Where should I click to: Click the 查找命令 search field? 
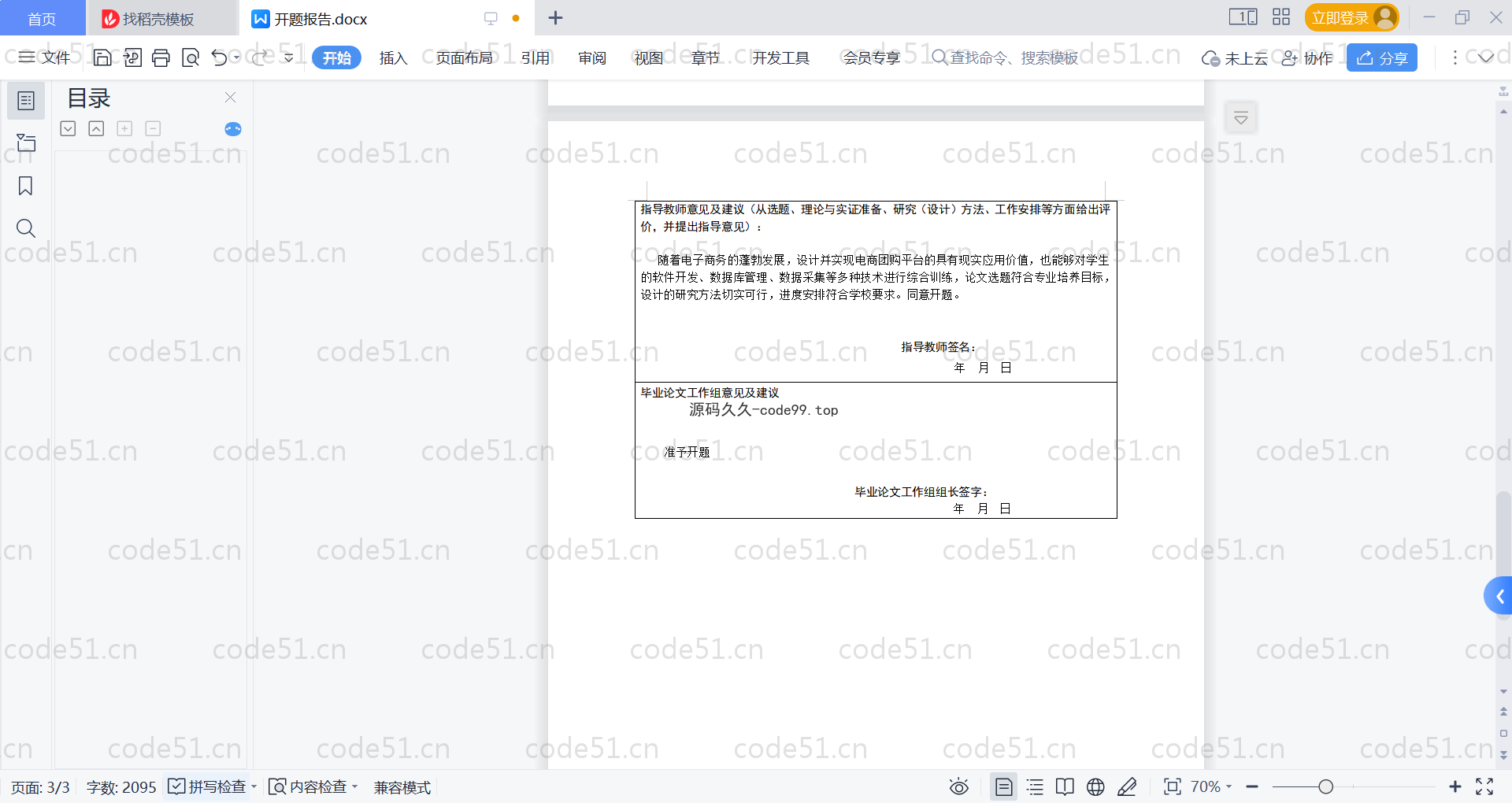click(x=1005, y=57)
